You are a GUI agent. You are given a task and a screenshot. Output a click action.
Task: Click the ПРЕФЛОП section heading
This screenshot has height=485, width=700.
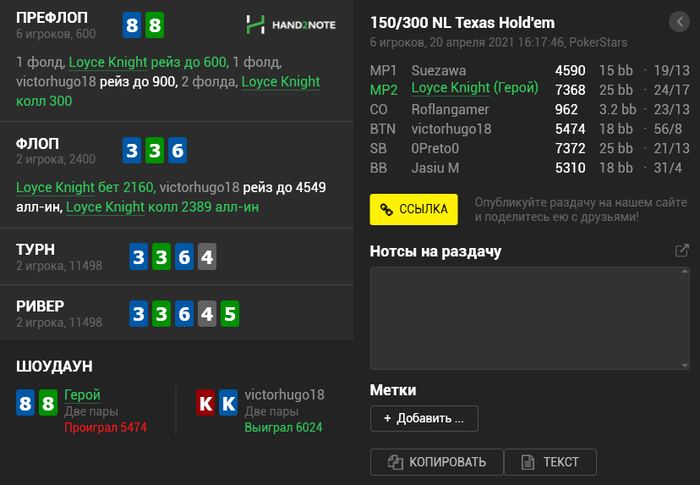click(52, 18)
